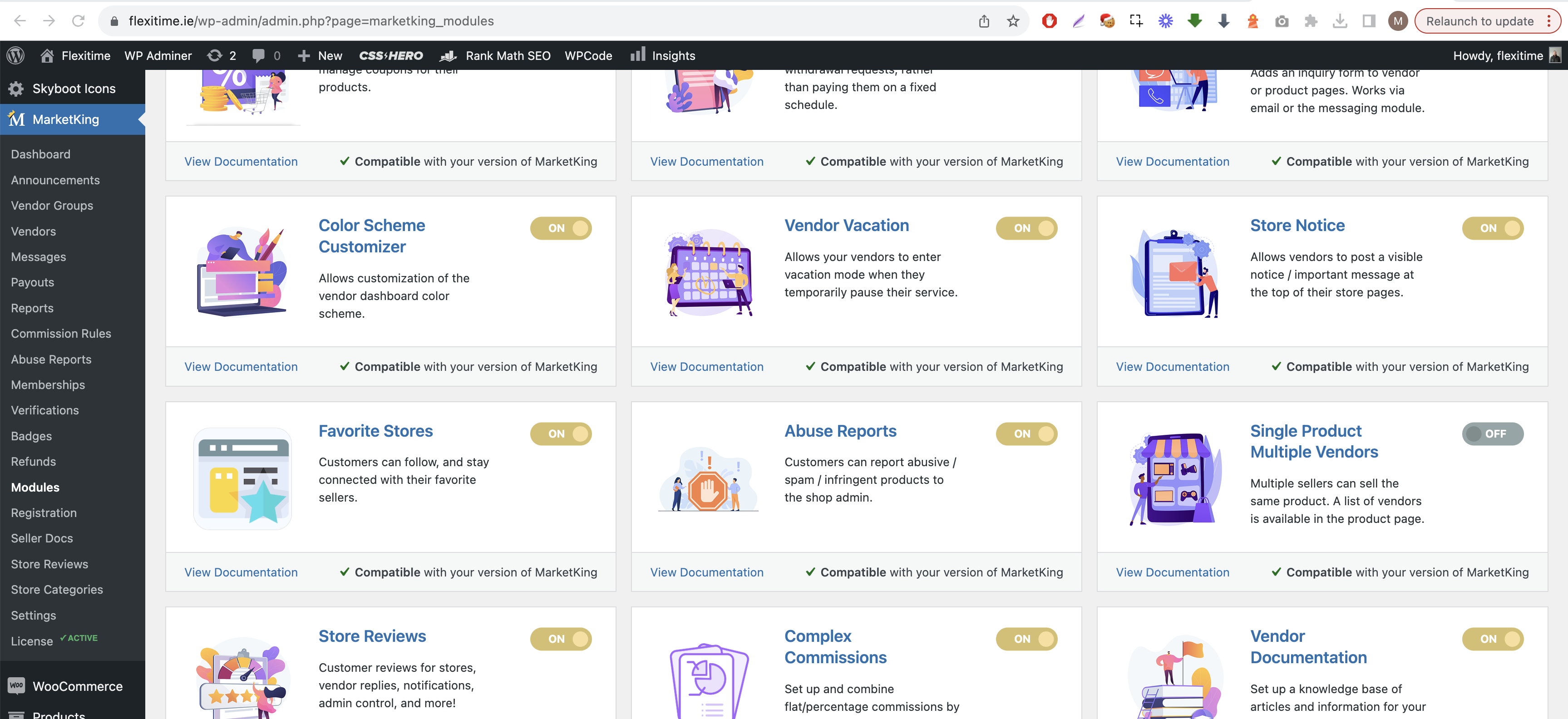Click the updates refresh icon
1568x719 pixels.
click(x=214, y=55)
